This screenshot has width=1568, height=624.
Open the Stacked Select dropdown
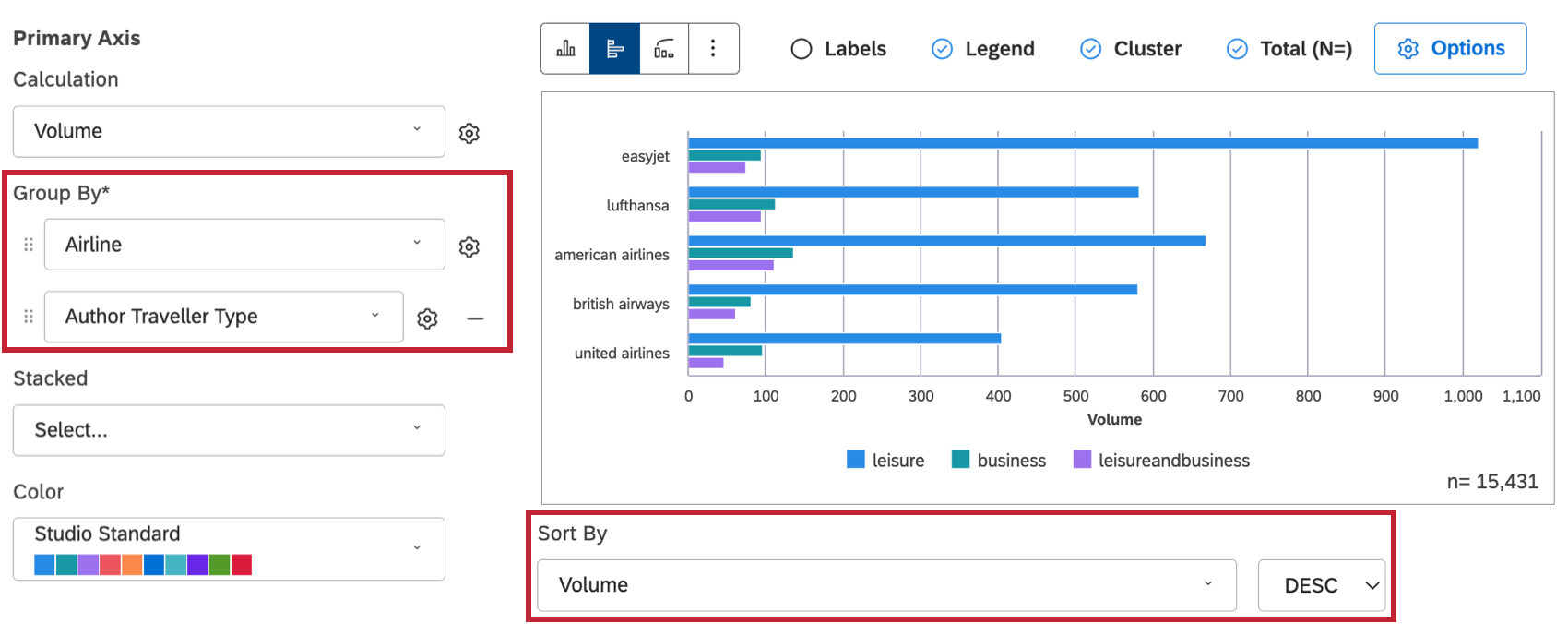click(229, 430)
